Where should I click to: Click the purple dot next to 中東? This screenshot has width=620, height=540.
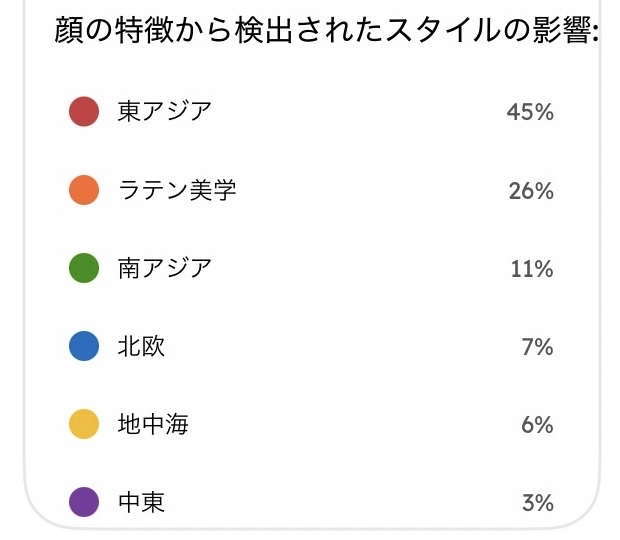coord(84,502)
